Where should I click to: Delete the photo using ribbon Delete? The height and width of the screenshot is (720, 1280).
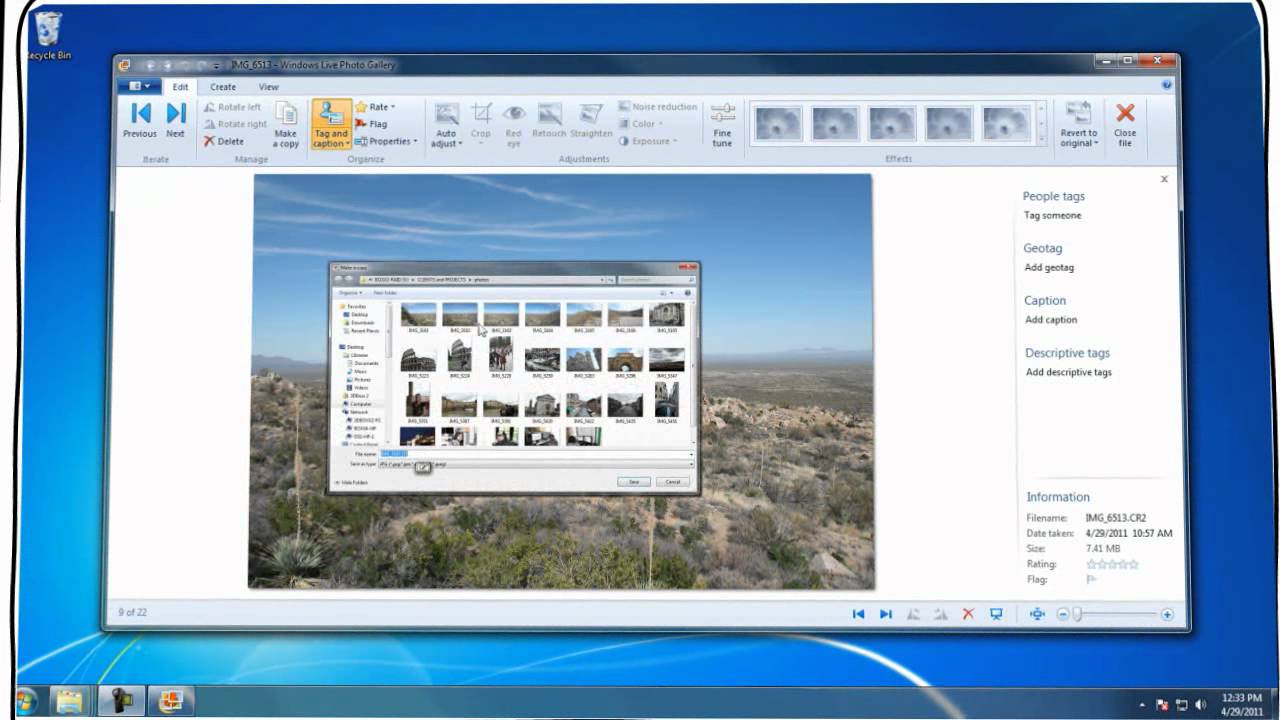[x=224, y=141]
